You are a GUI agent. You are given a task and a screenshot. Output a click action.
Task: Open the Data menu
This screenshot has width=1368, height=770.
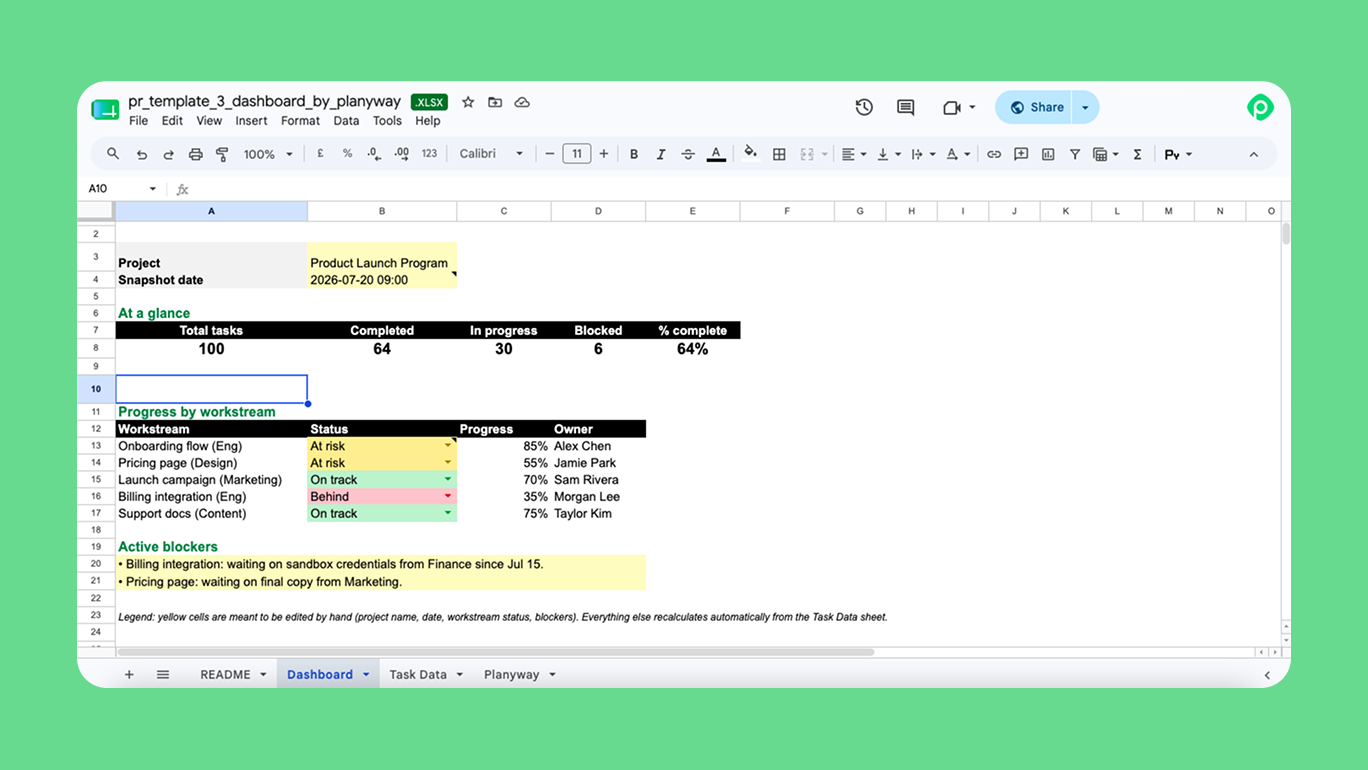click(346, 121)
